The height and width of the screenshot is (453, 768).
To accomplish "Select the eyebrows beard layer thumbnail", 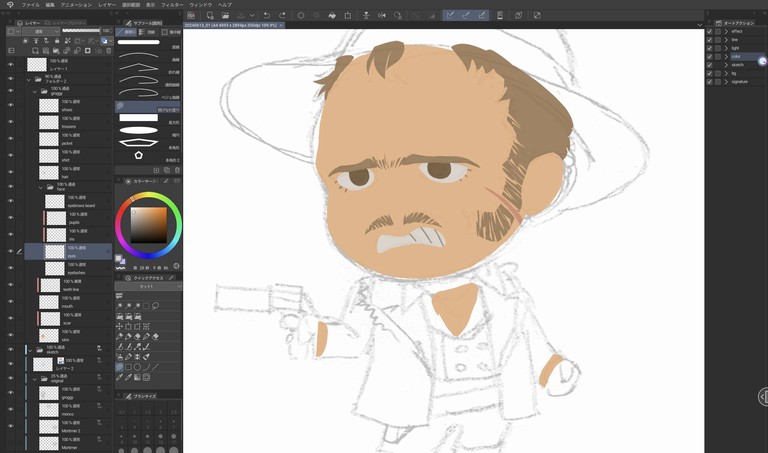I will click(x=54, y=201).
